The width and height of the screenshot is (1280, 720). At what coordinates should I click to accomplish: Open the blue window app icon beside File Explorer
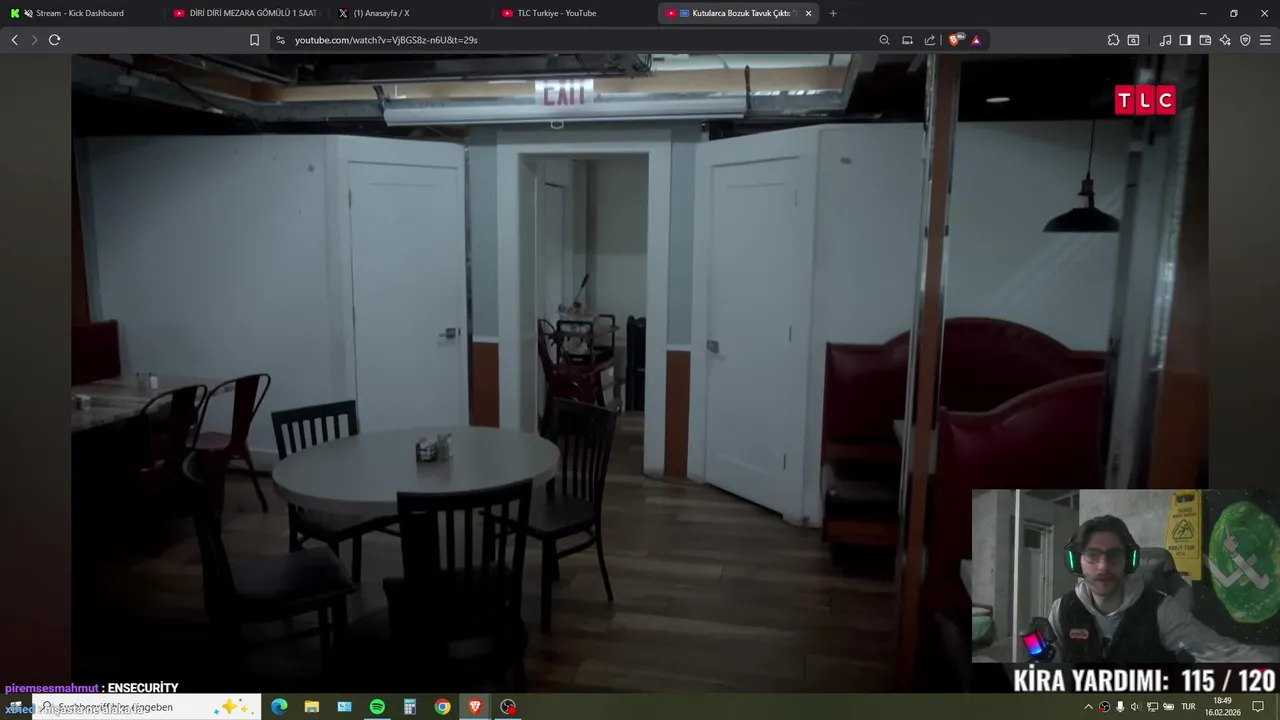pos(344,707)
